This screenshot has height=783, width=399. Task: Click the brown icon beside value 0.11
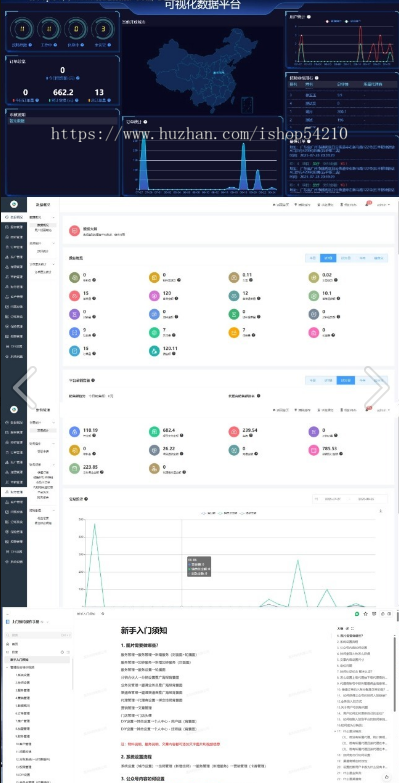[x=234, y=277]
